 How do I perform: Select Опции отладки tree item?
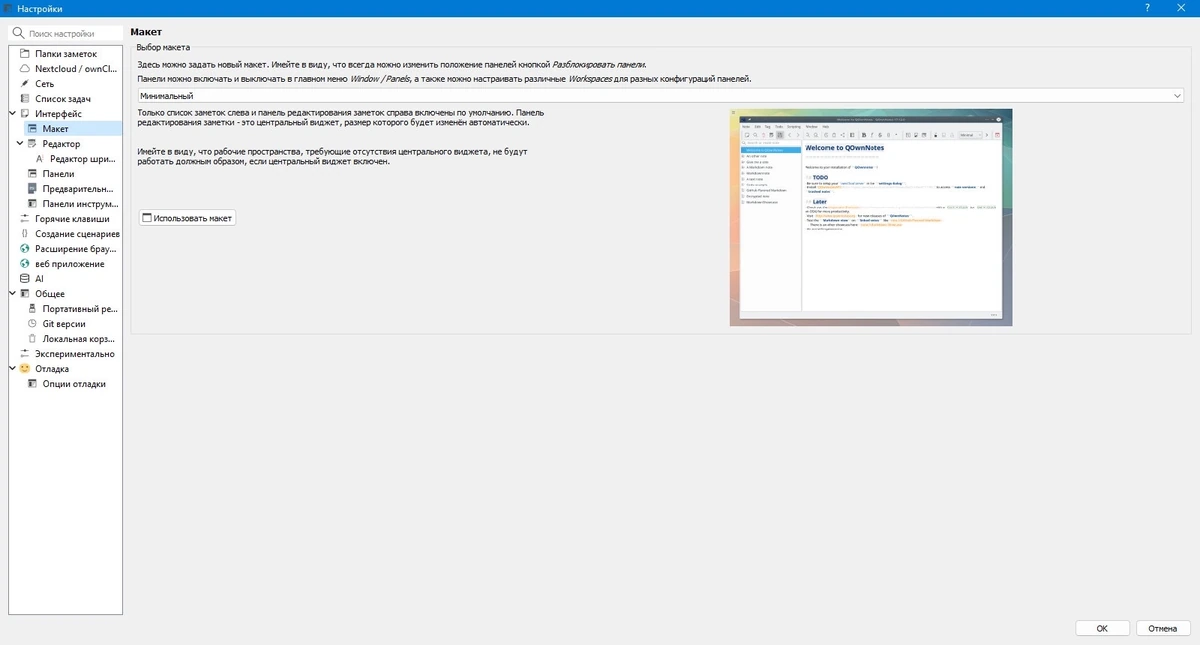(x=73, y=383)
